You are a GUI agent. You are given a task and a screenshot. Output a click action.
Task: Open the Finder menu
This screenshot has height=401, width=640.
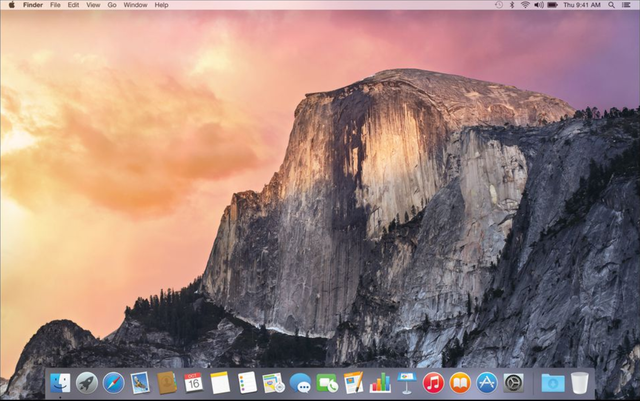pos(33,5)
